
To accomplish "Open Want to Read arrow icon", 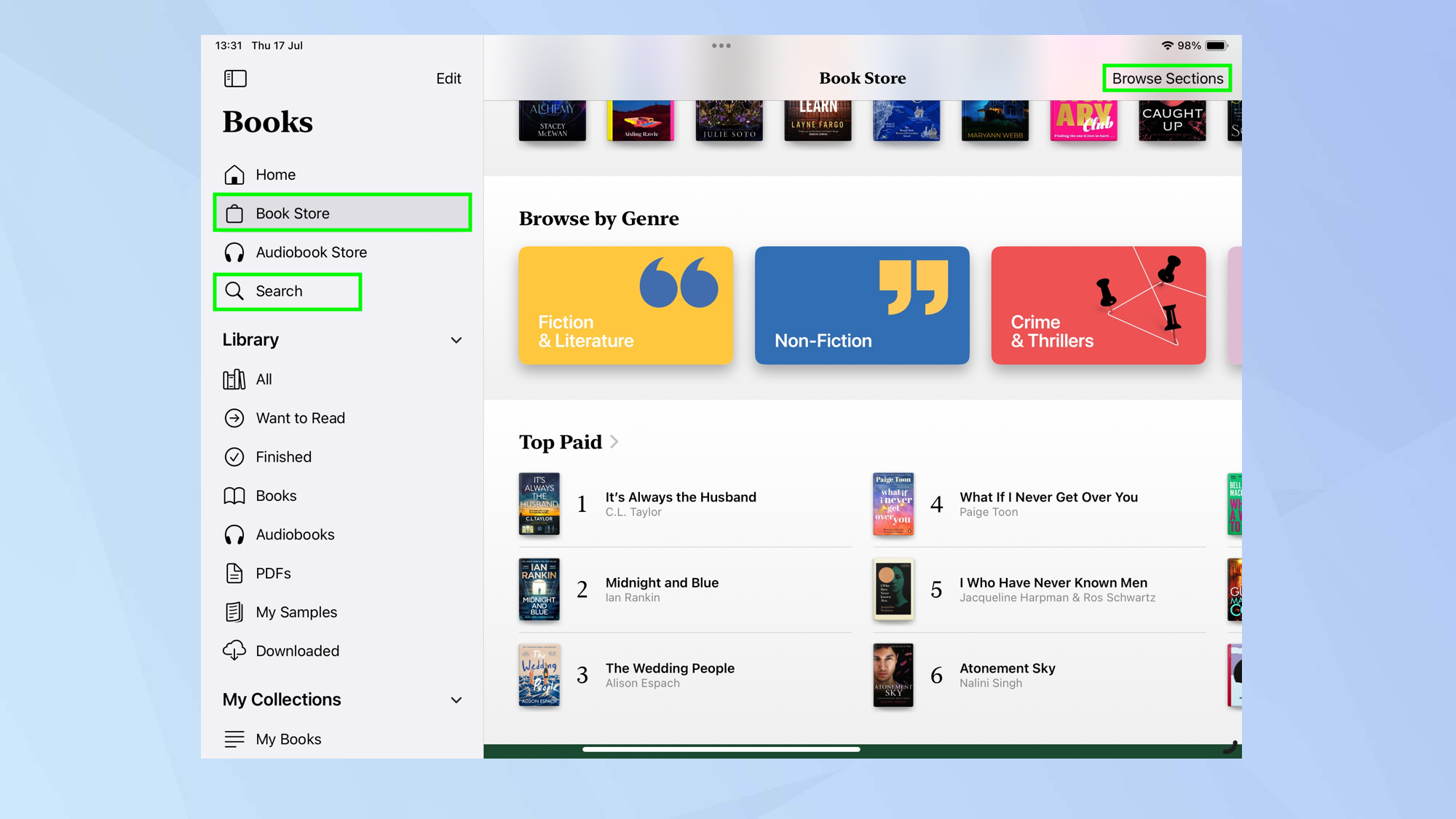I will tap(234, 419).
